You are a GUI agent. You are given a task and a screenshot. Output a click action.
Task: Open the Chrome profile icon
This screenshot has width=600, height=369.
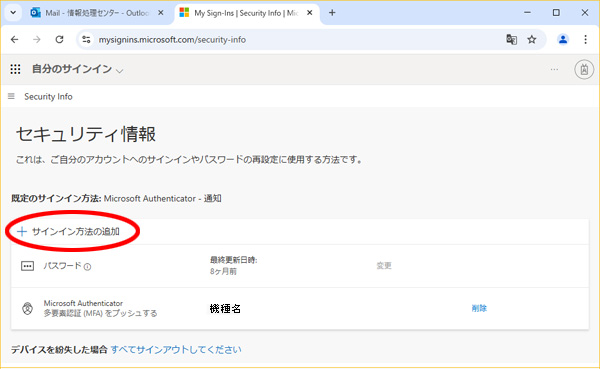coord(563,39)
